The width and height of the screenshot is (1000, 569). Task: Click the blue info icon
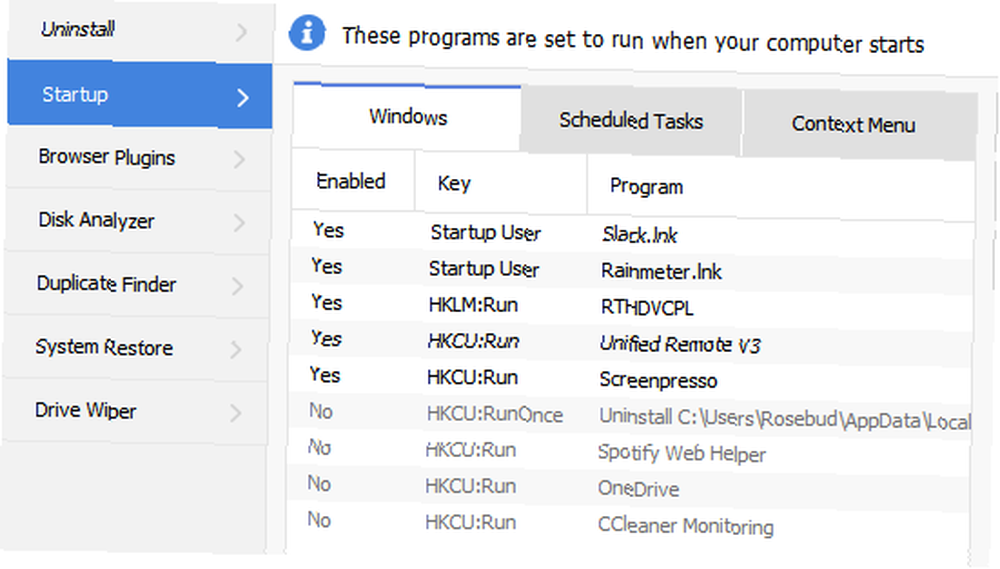pyautogui.click(x=307, y=32)
